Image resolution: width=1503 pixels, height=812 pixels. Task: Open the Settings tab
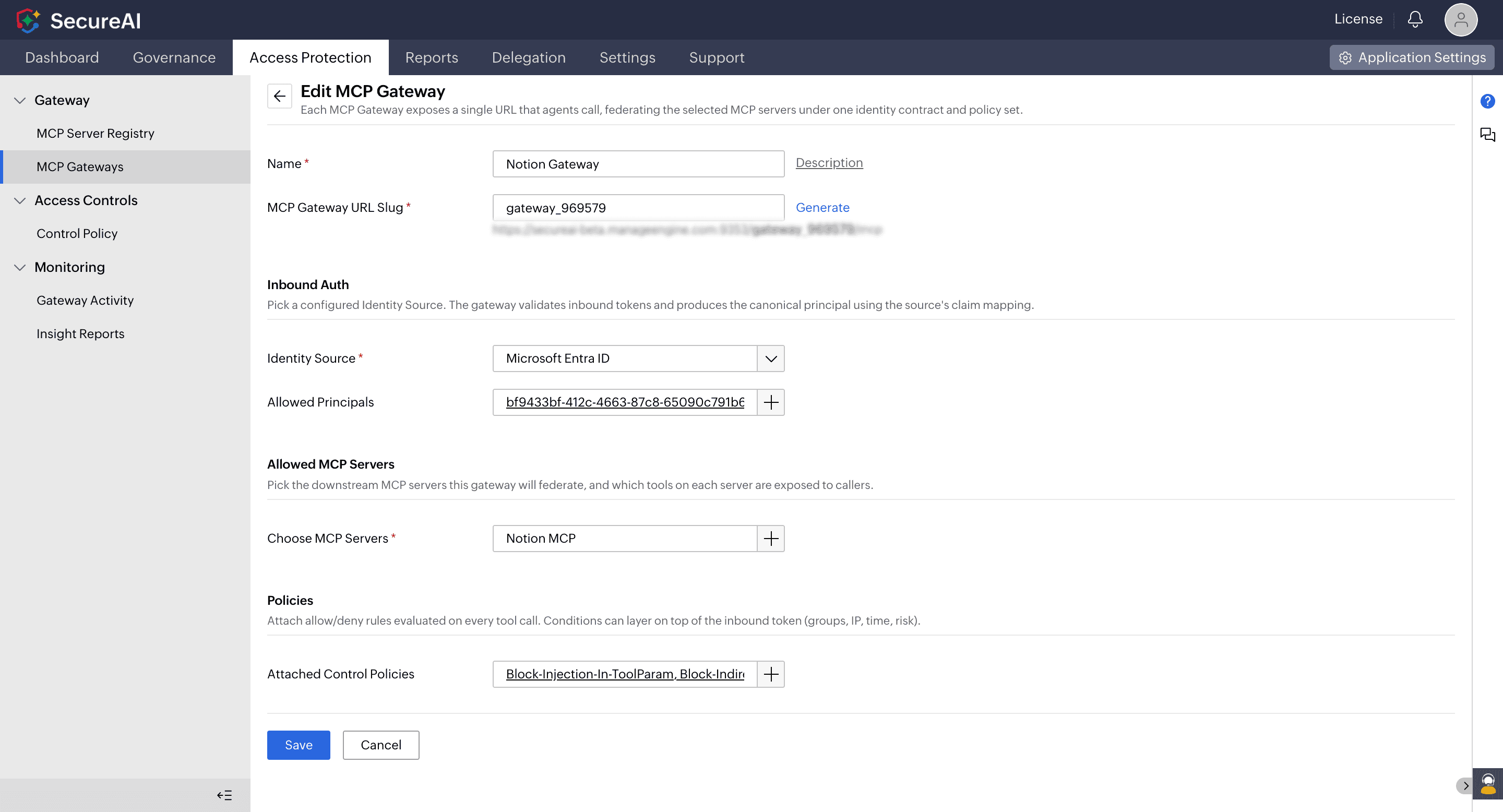coord(627,57)
